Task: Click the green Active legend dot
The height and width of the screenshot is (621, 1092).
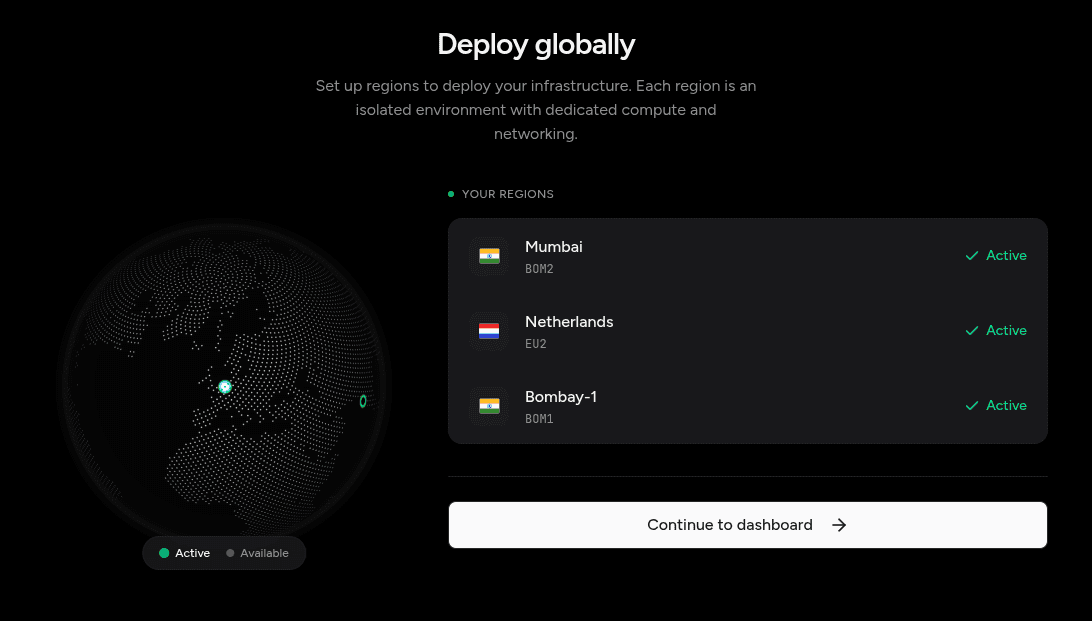Action: click(x=164, y=553)
